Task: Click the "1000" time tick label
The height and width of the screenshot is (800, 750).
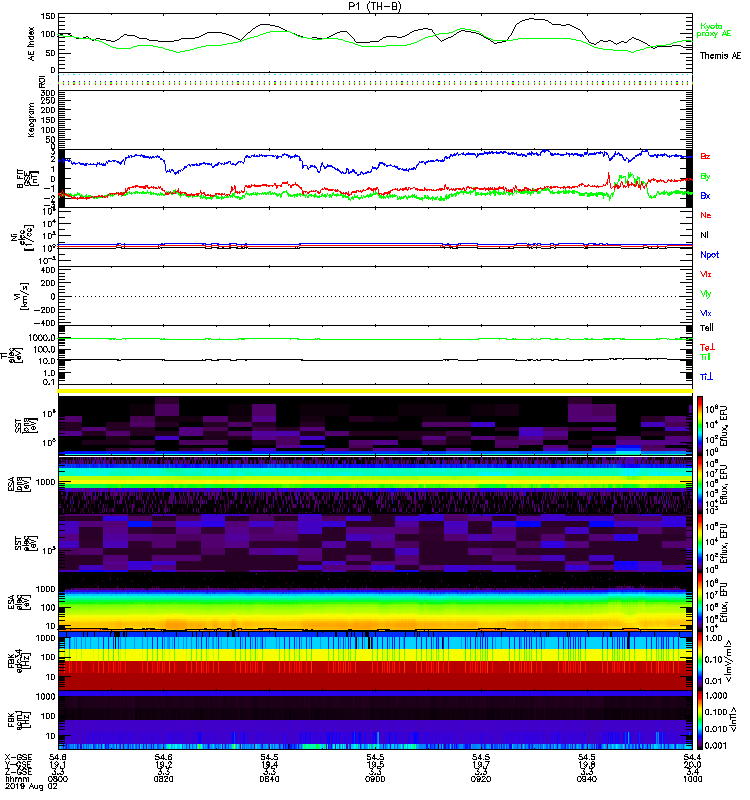Action: [692, 779]
